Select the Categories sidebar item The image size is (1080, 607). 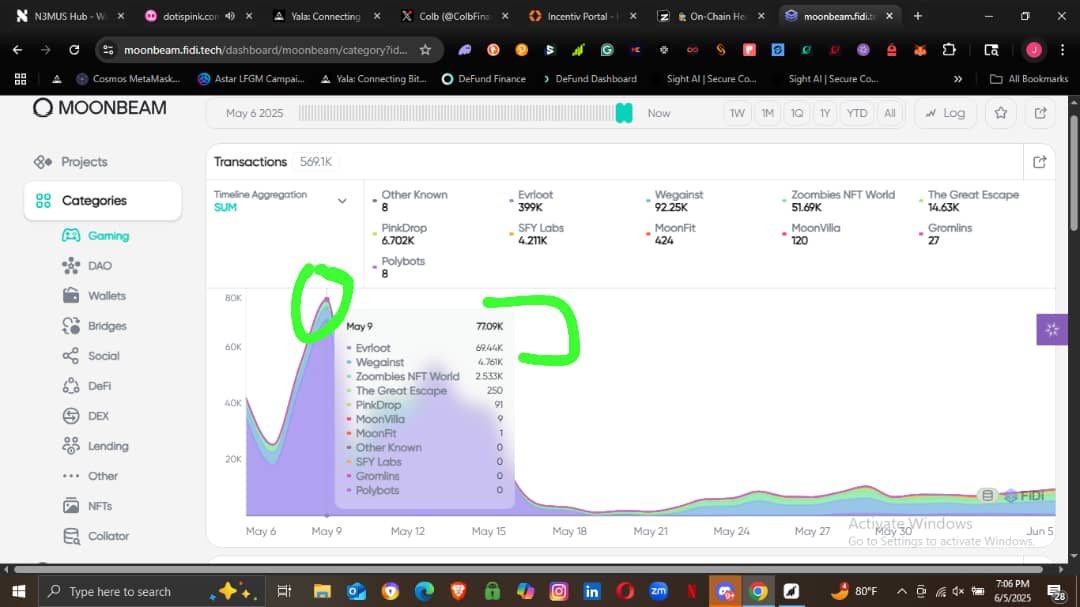[103, 200]
